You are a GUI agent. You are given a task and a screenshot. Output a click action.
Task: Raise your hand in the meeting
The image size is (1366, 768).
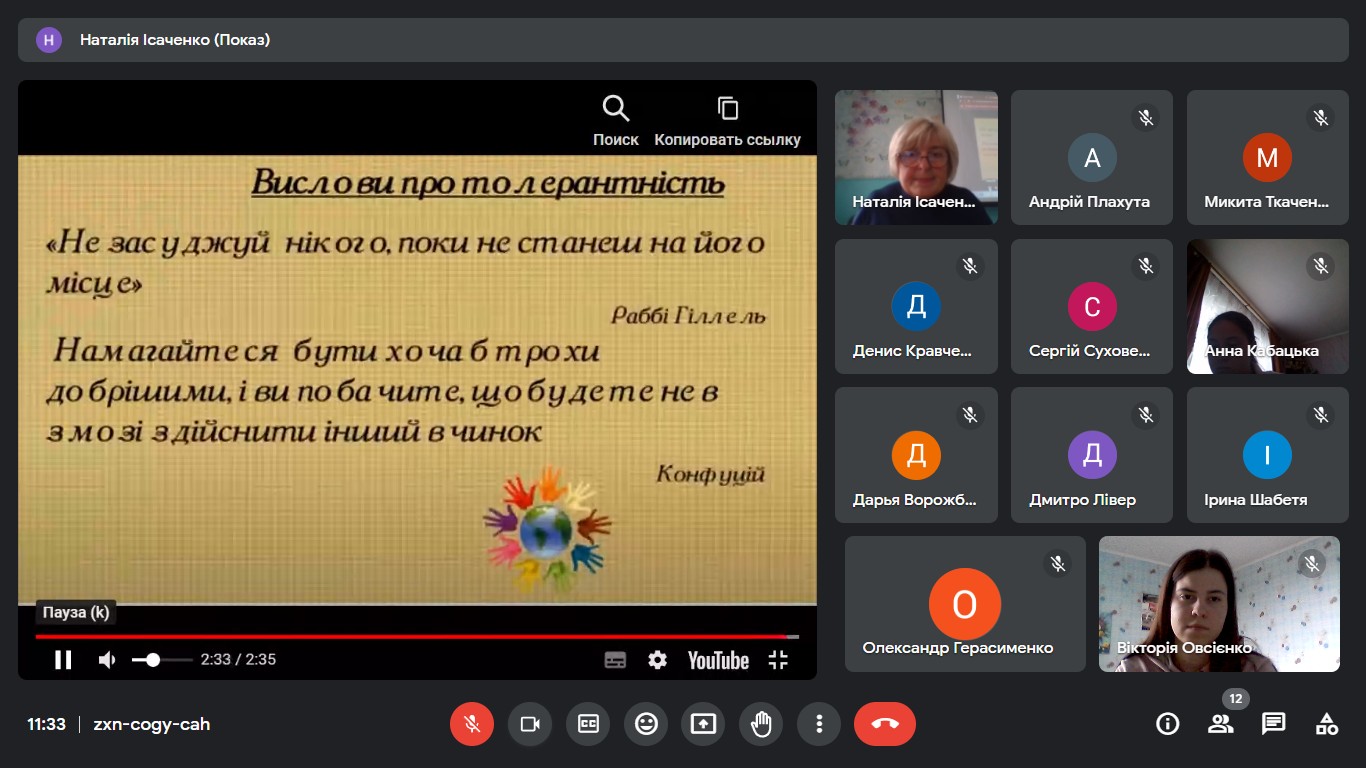click(x=762, y=724)
